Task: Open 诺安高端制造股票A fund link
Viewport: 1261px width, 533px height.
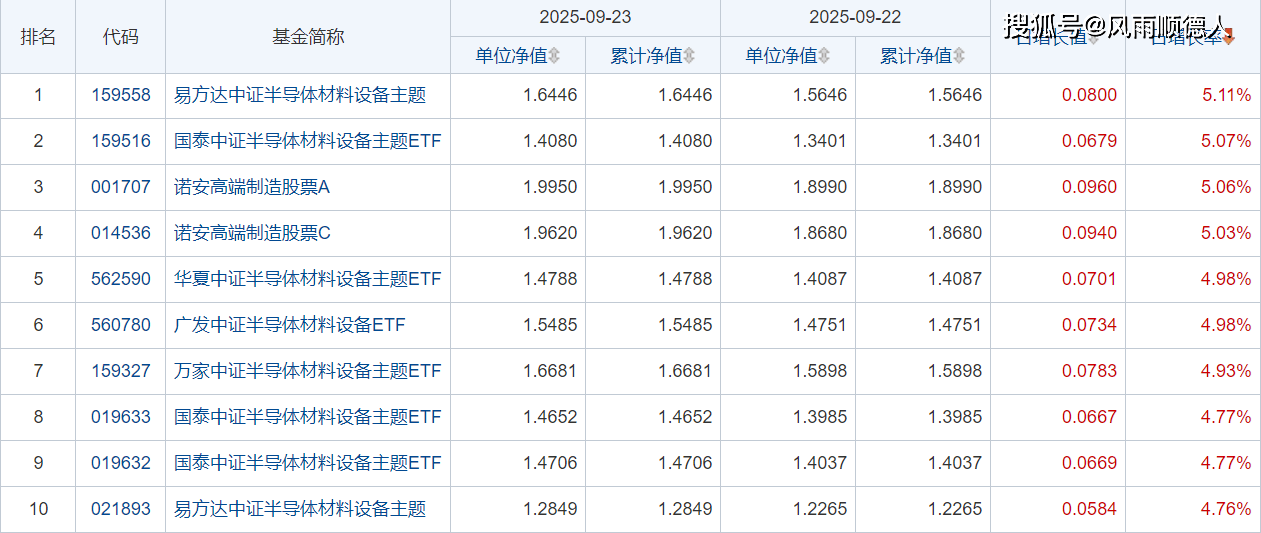Action: (x=252, y=187)
